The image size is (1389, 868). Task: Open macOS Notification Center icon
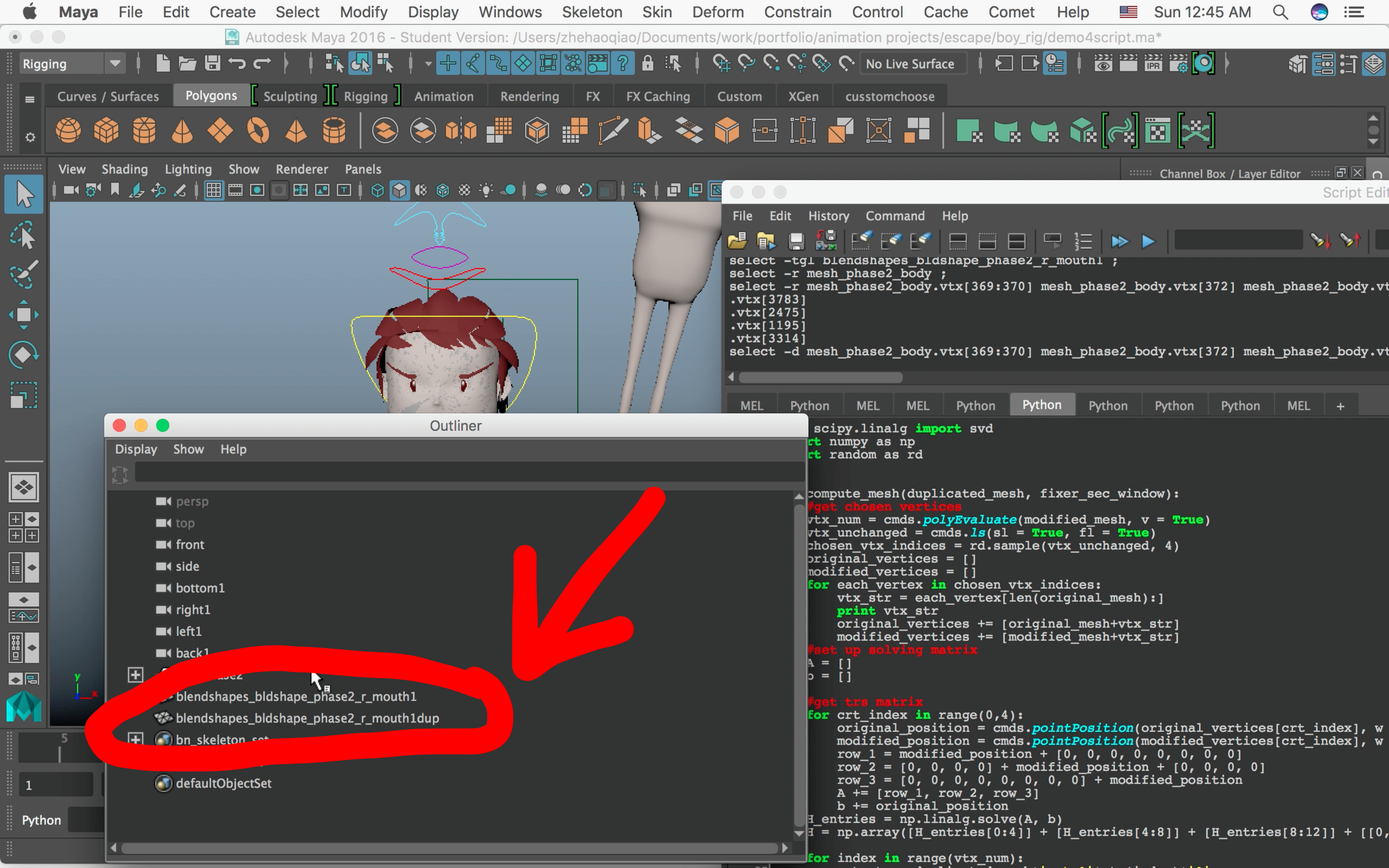point(1353,12)
